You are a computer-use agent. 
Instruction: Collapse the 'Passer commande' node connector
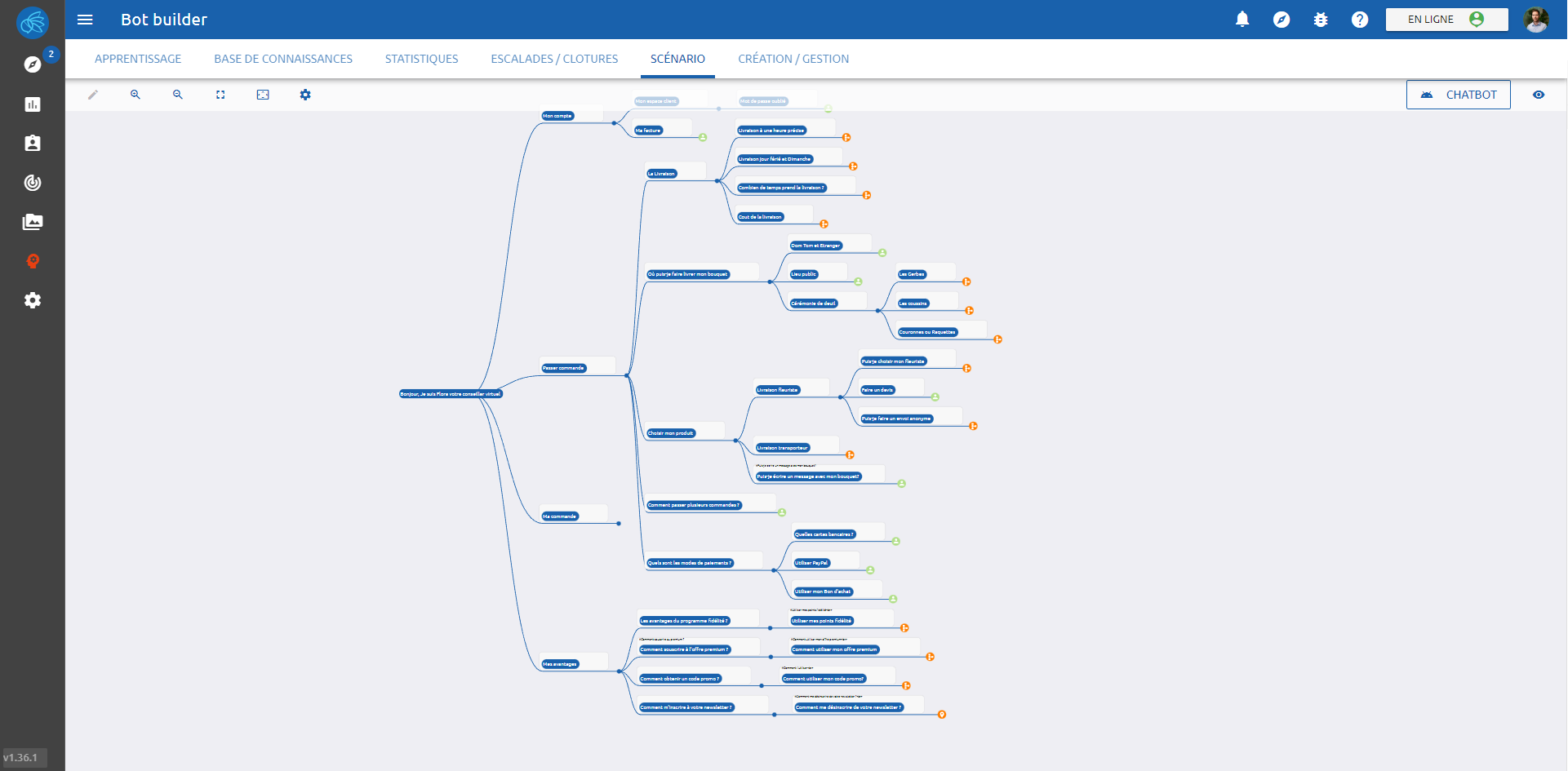(x=627, y=375)
